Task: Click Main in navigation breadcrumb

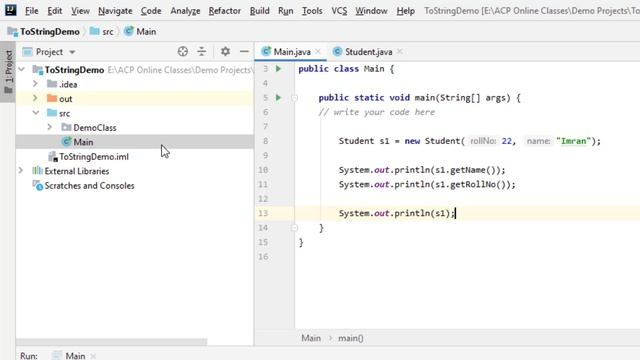Action: [146, 31]
